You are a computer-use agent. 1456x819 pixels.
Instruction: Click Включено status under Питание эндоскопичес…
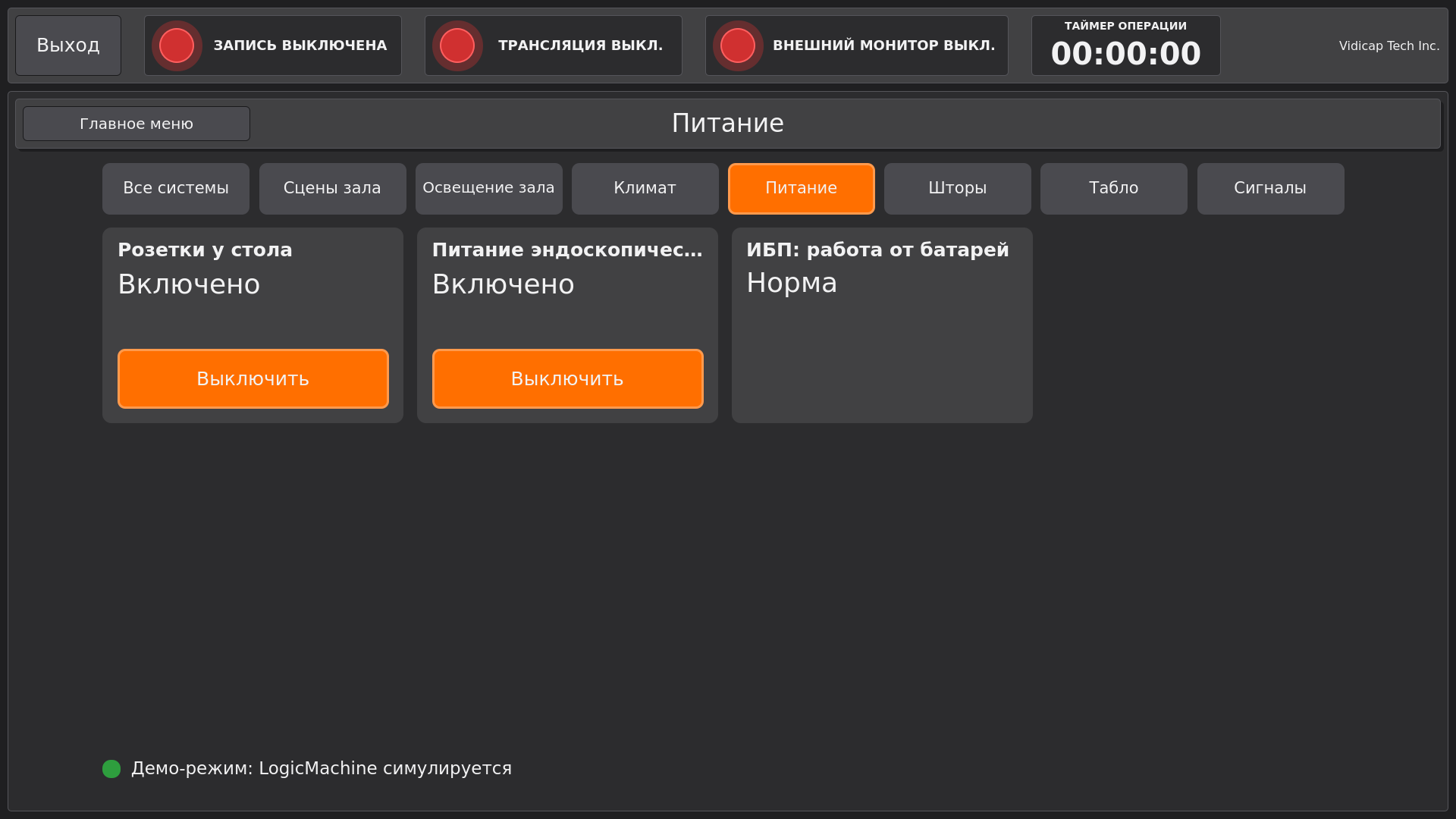(503, 284)
